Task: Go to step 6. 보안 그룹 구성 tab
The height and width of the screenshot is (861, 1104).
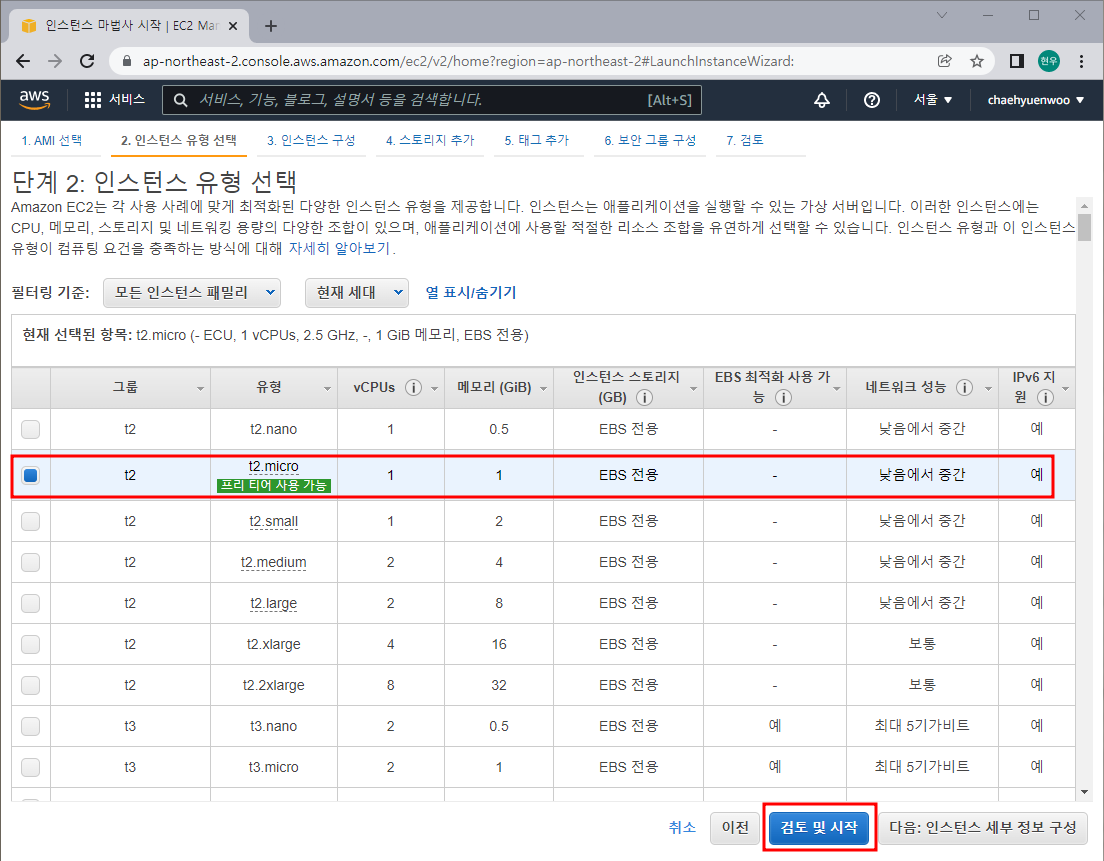Action: coord(650,140)
